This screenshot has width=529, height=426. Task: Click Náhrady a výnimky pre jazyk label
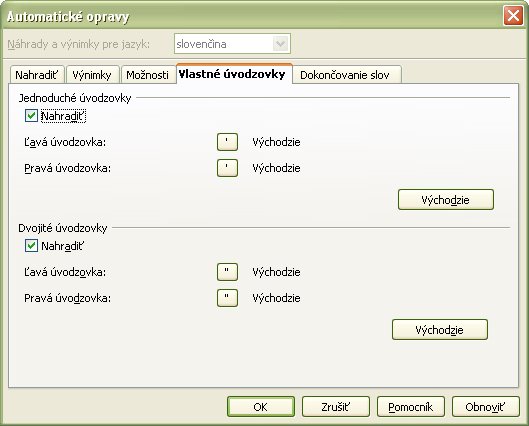coord(79,44)
